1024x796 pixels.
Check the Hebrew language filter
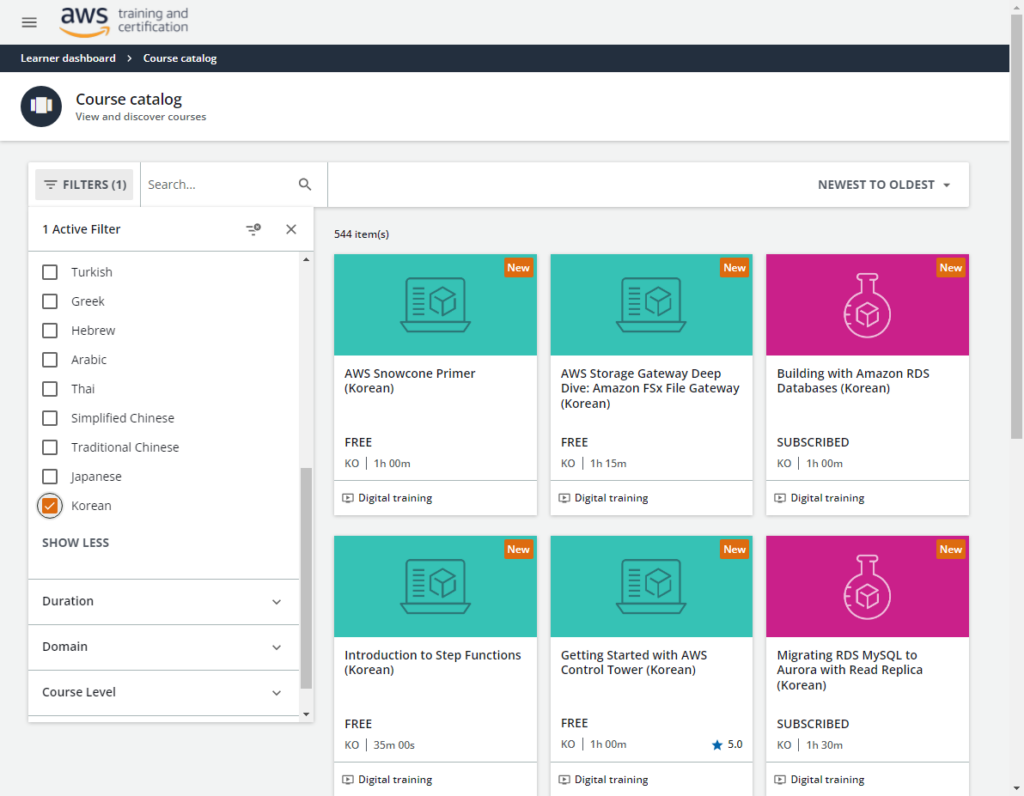click(x=50, y=330)
